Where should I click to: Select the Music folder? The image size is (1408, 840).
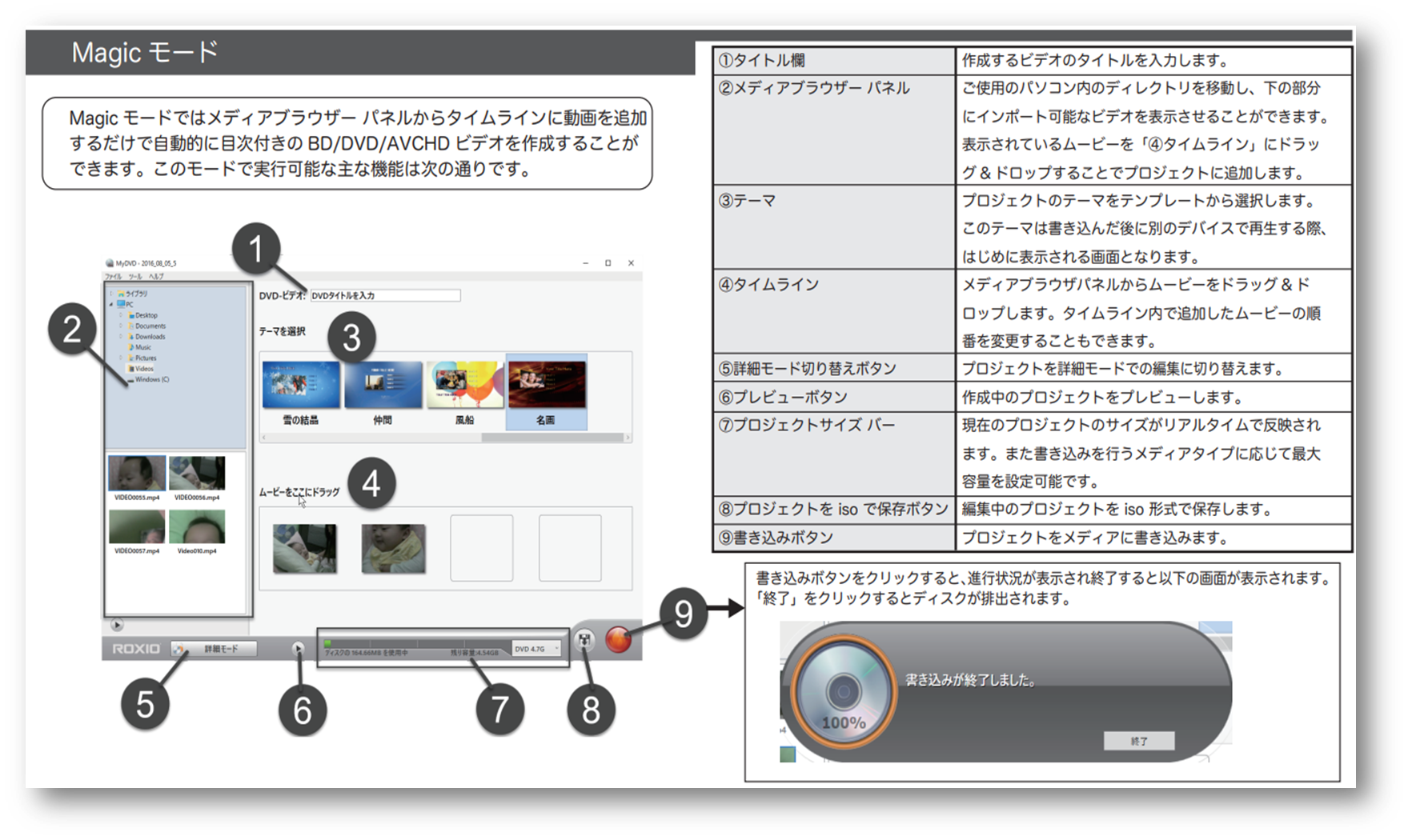(x=139, y=347)
